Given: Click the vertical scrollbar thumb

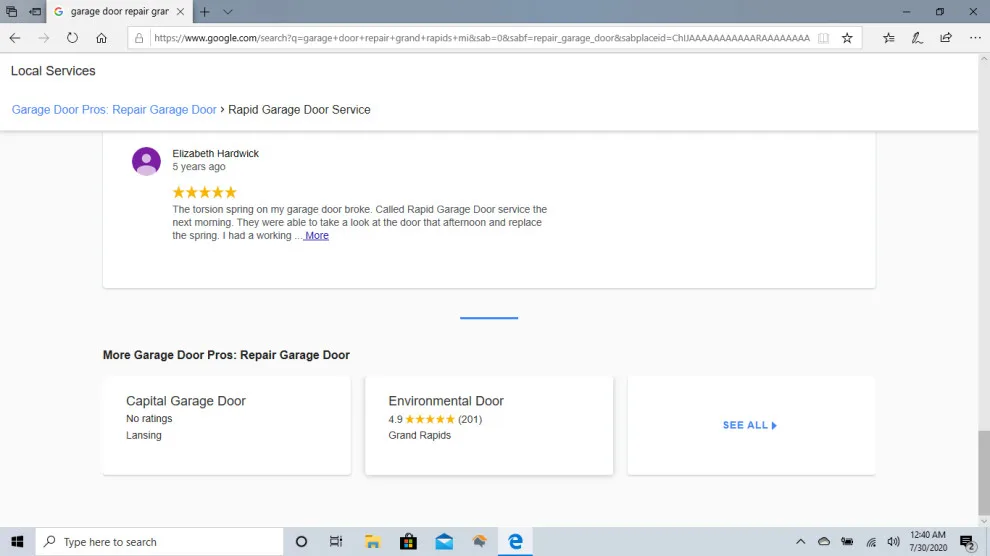Looking at the screenshot, I should tap(983, 473).
